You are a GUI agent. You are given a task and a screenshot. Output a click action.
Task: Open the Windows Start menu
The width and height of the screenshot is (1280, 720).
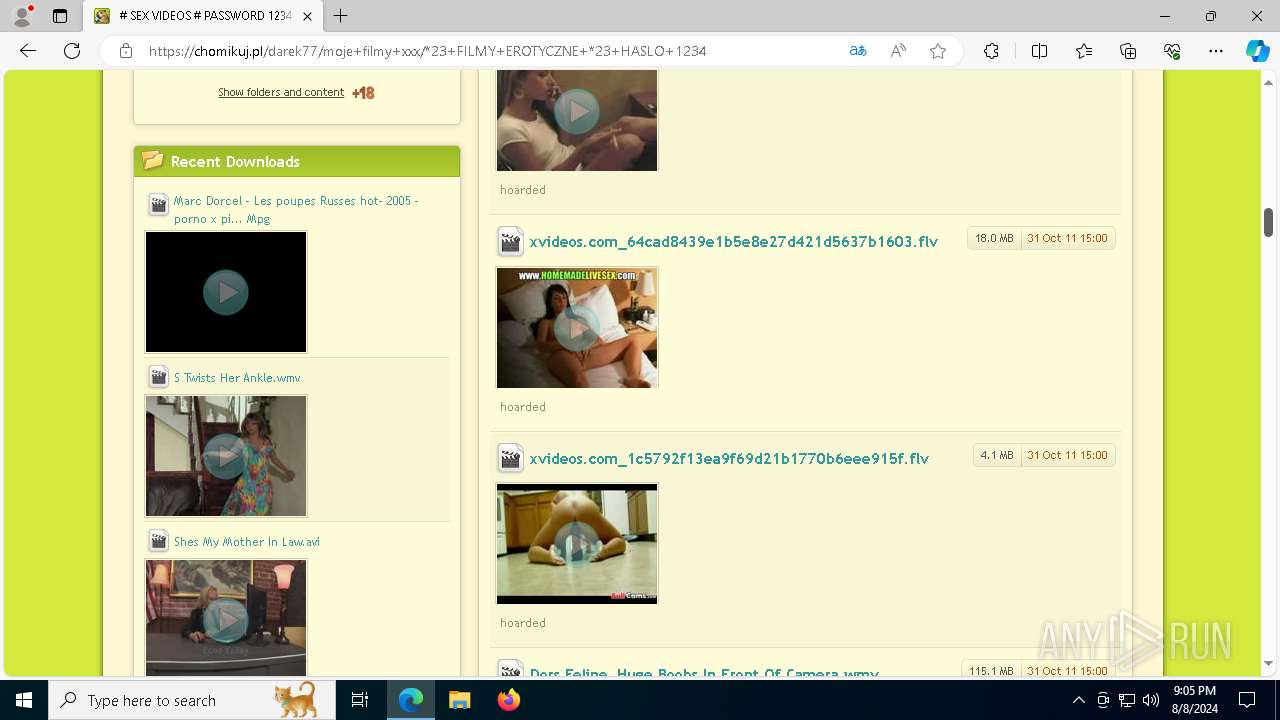click(x=24, y=700)
